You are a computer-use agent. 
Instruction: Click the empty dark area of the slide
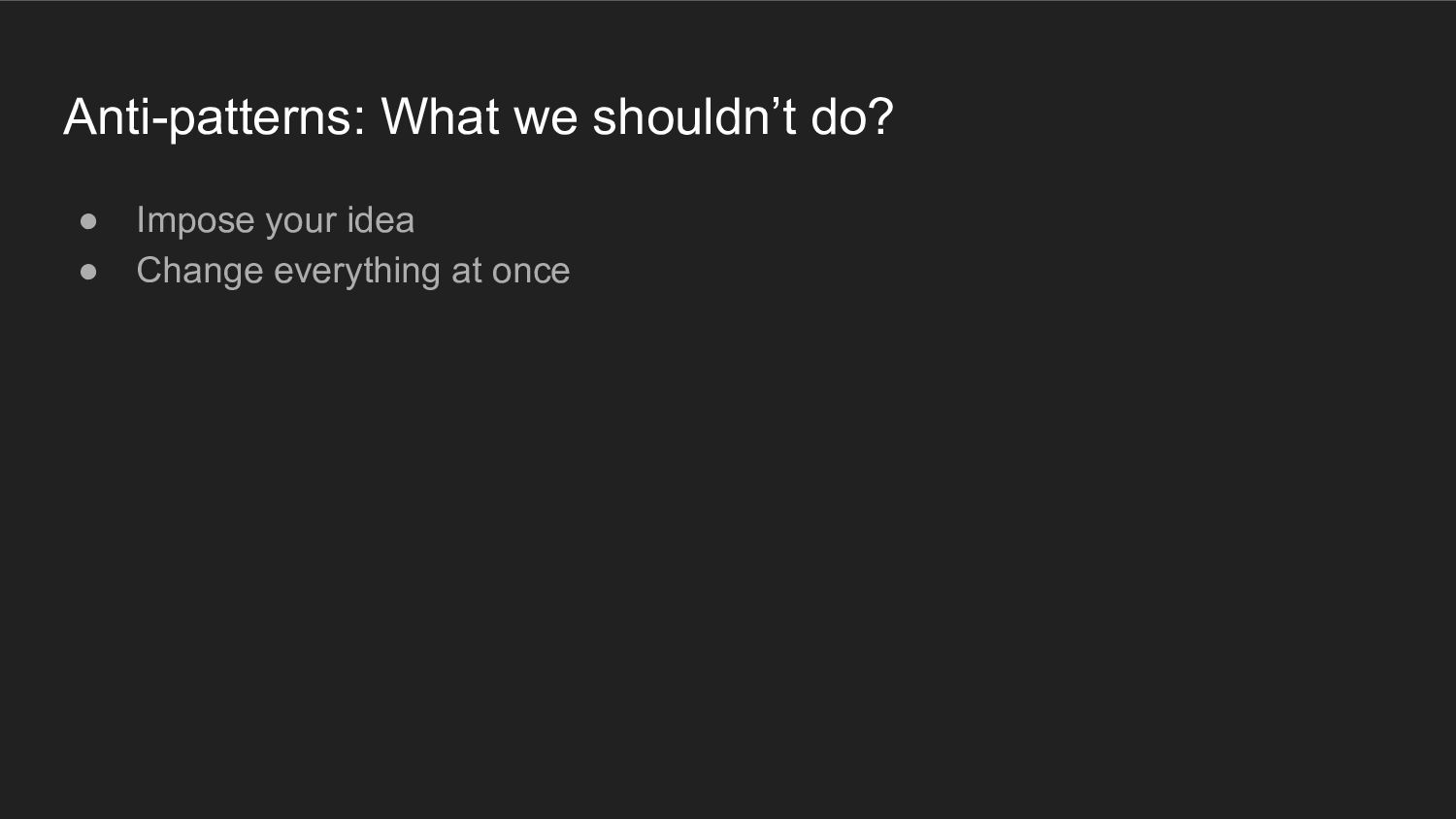point(728,543)
